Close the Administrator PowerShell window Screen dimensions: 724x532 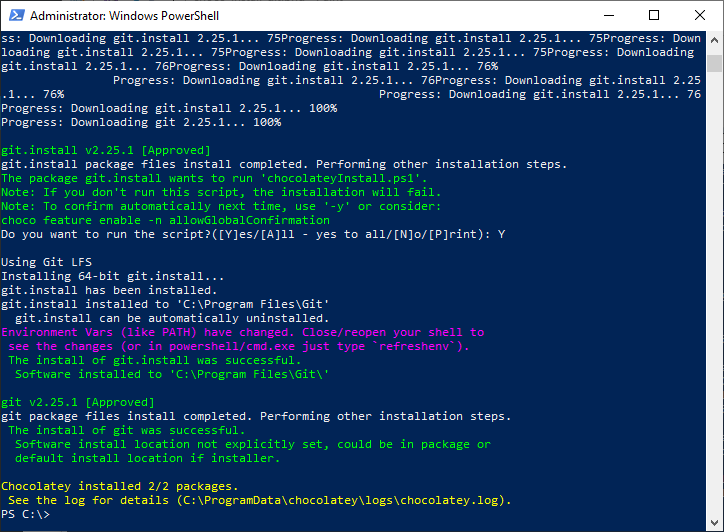pos(700,15)
